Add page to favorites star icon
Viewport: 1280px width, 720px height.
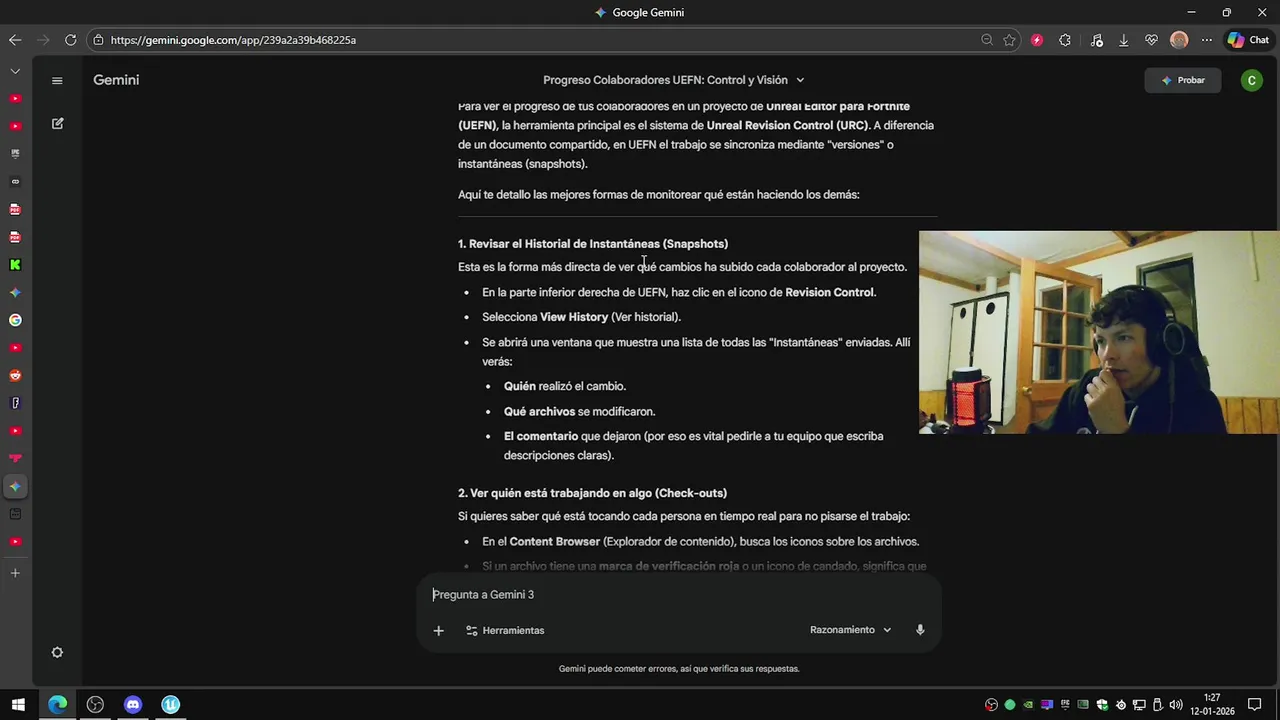tap(1010, 40)
